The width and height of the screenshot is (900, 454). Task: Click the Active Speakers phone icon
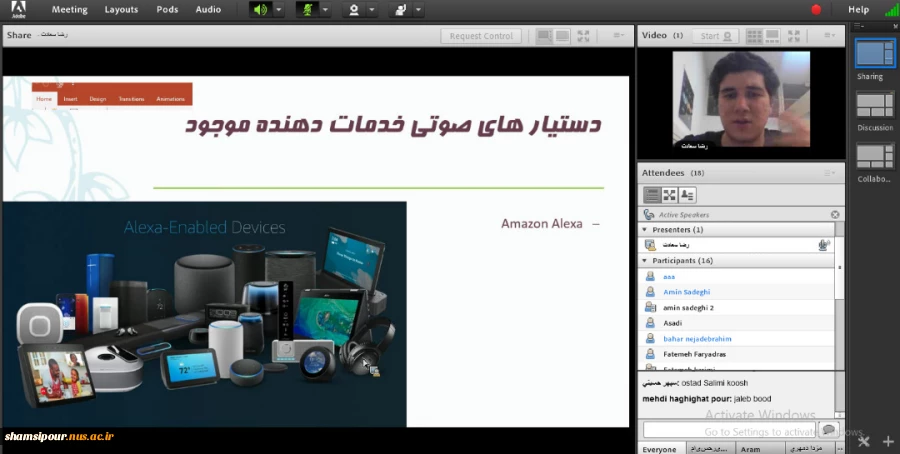[649, 214]
